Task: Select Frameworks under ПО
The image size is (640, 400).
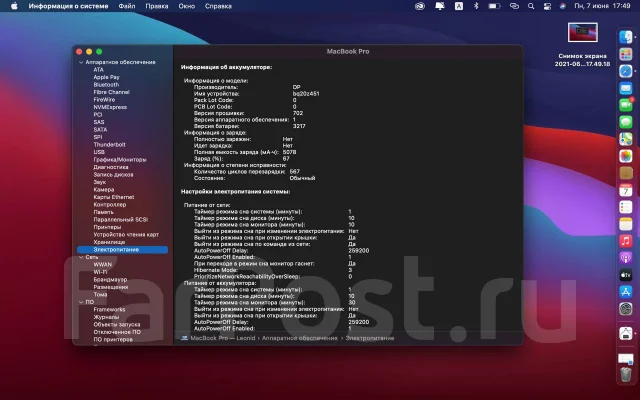Action: pos(109,309)
